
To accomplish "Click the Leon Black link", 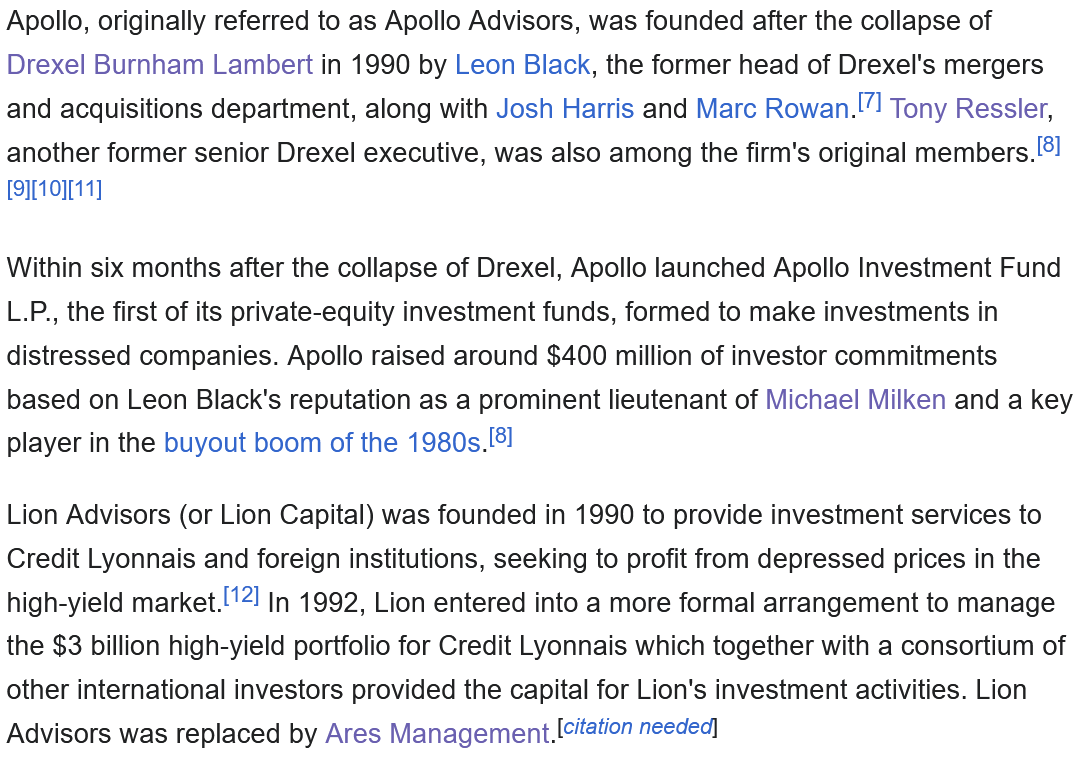I will (522, 65).
